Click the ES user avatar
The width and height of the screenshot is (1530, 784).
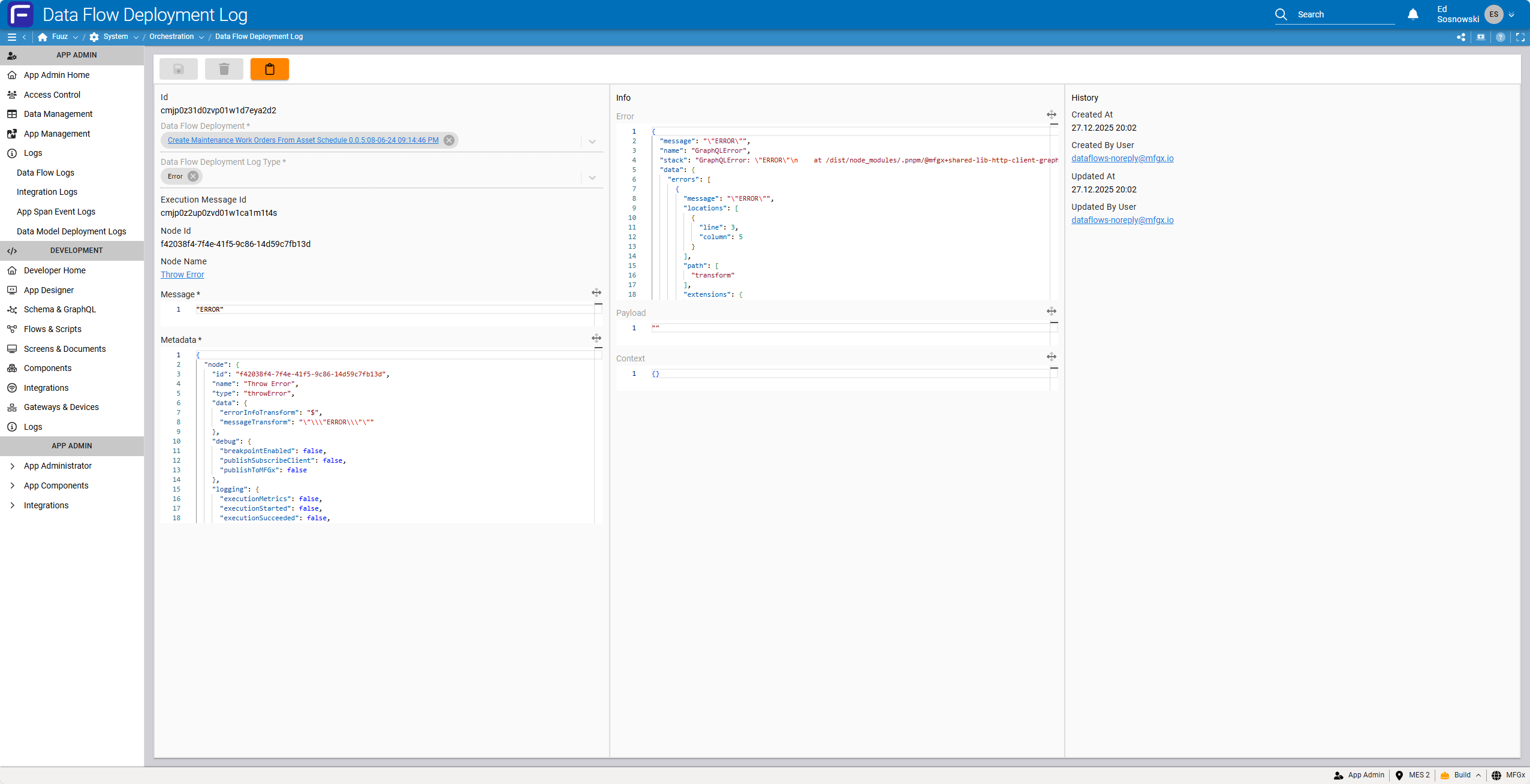pyautogui.click(x=1494, y=14)
